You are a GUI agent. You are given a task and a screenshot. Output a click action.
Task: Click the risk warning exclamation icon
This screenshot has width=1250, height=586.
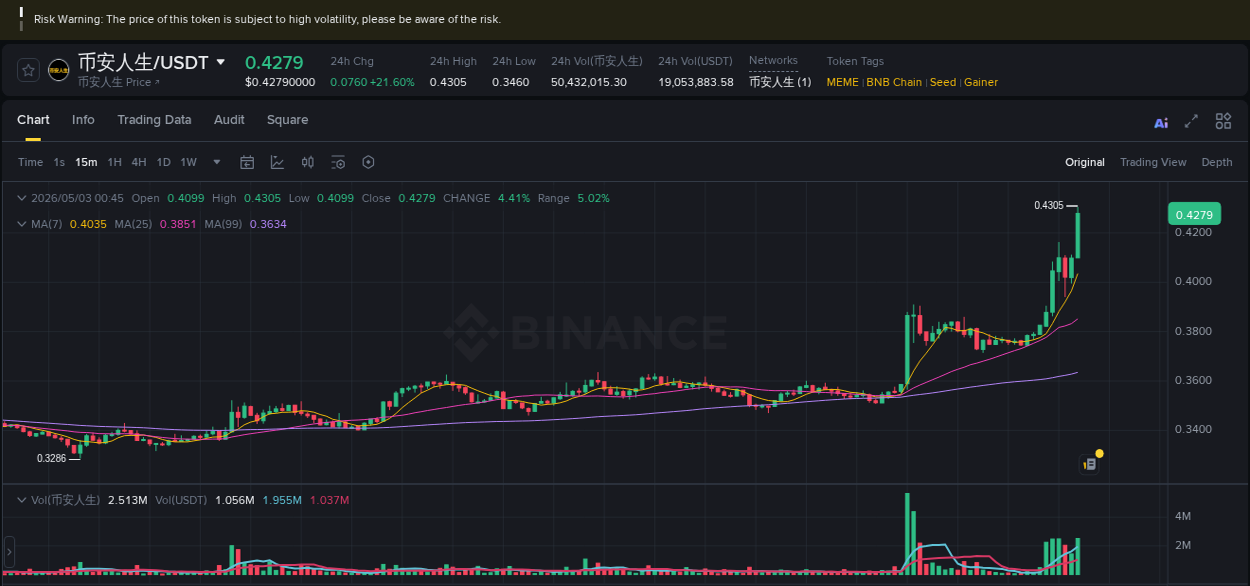pos(21,19)
